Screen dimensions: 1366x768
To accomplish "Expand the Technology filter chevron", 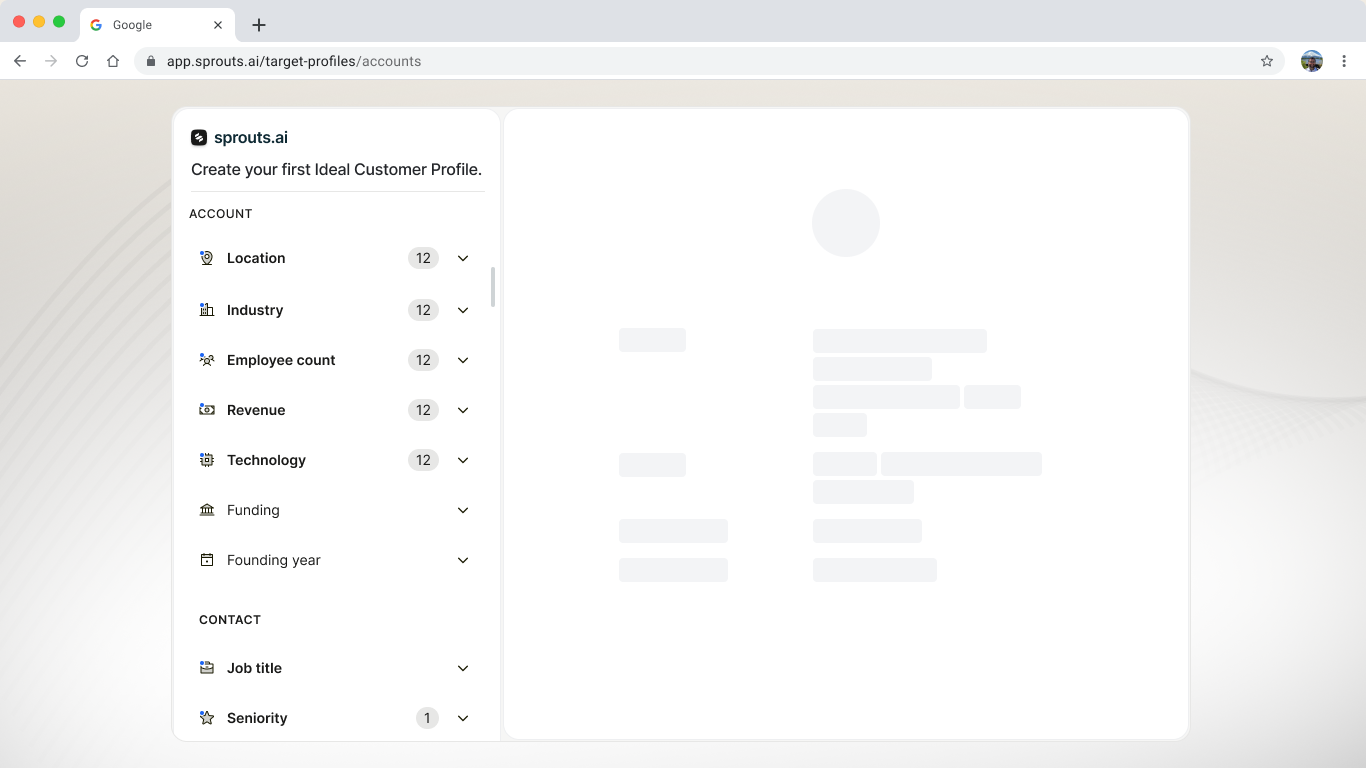I will click(x=463, y=460).
